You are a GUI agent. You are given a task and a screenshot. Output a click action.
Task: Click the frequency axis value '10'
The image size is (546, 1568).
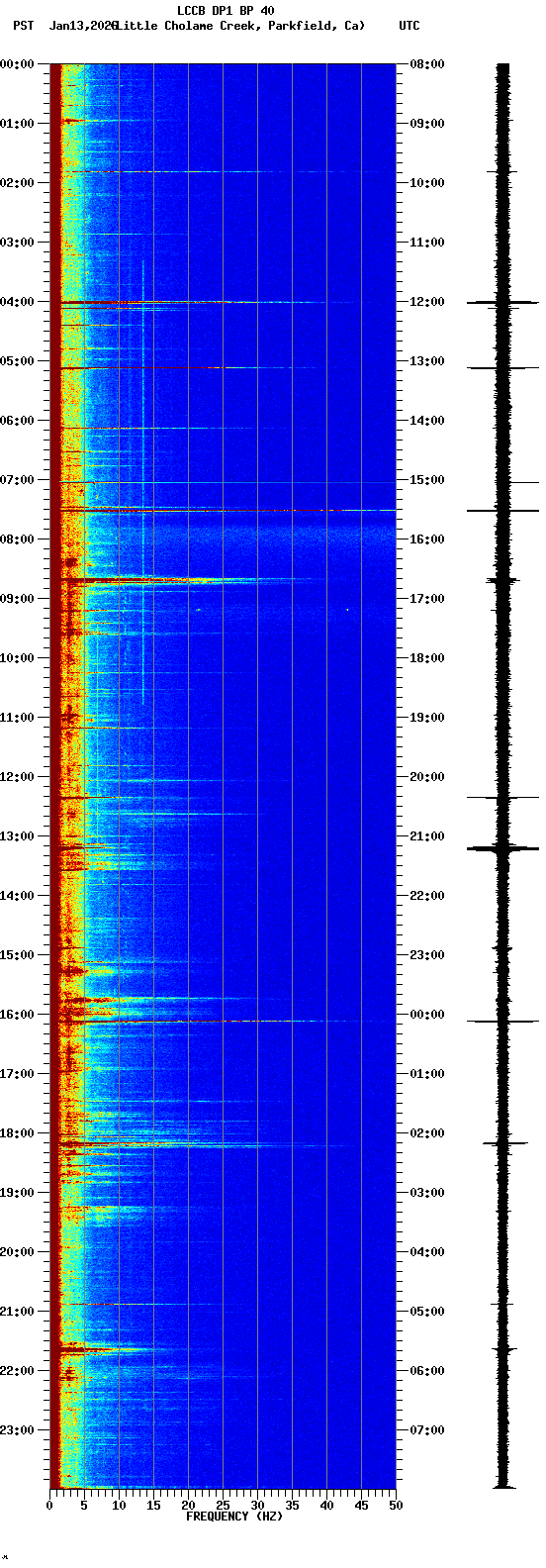(x=119, y=1505)
